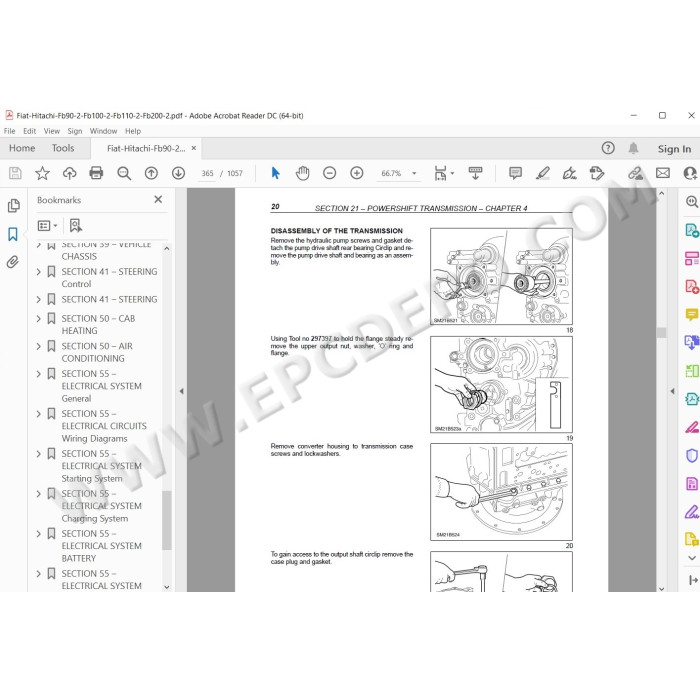The width and height of the screenshot is (700, 700).
Task: Expand SECTION 55 Starting System bookmark
Action: [38, 454]
